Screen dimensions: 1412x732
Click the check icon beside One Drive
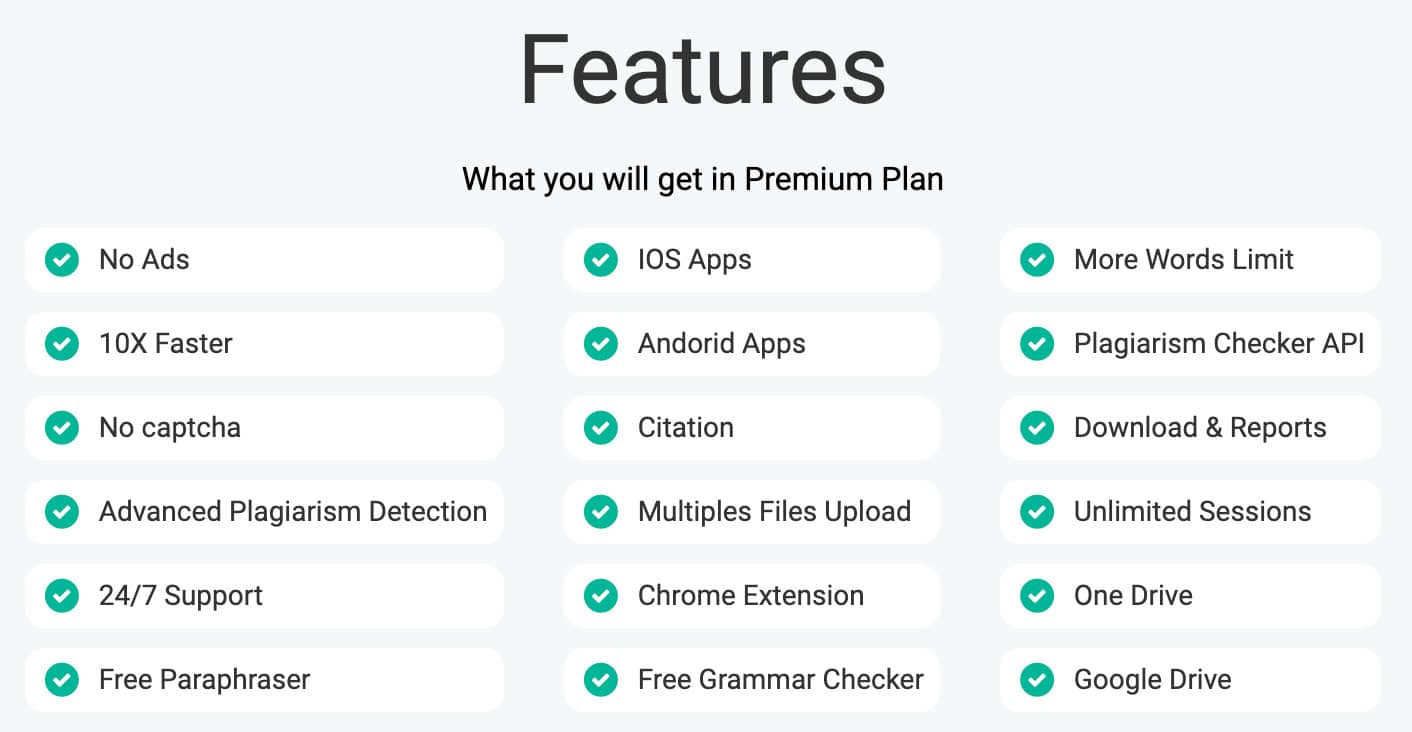(1037, 596)
